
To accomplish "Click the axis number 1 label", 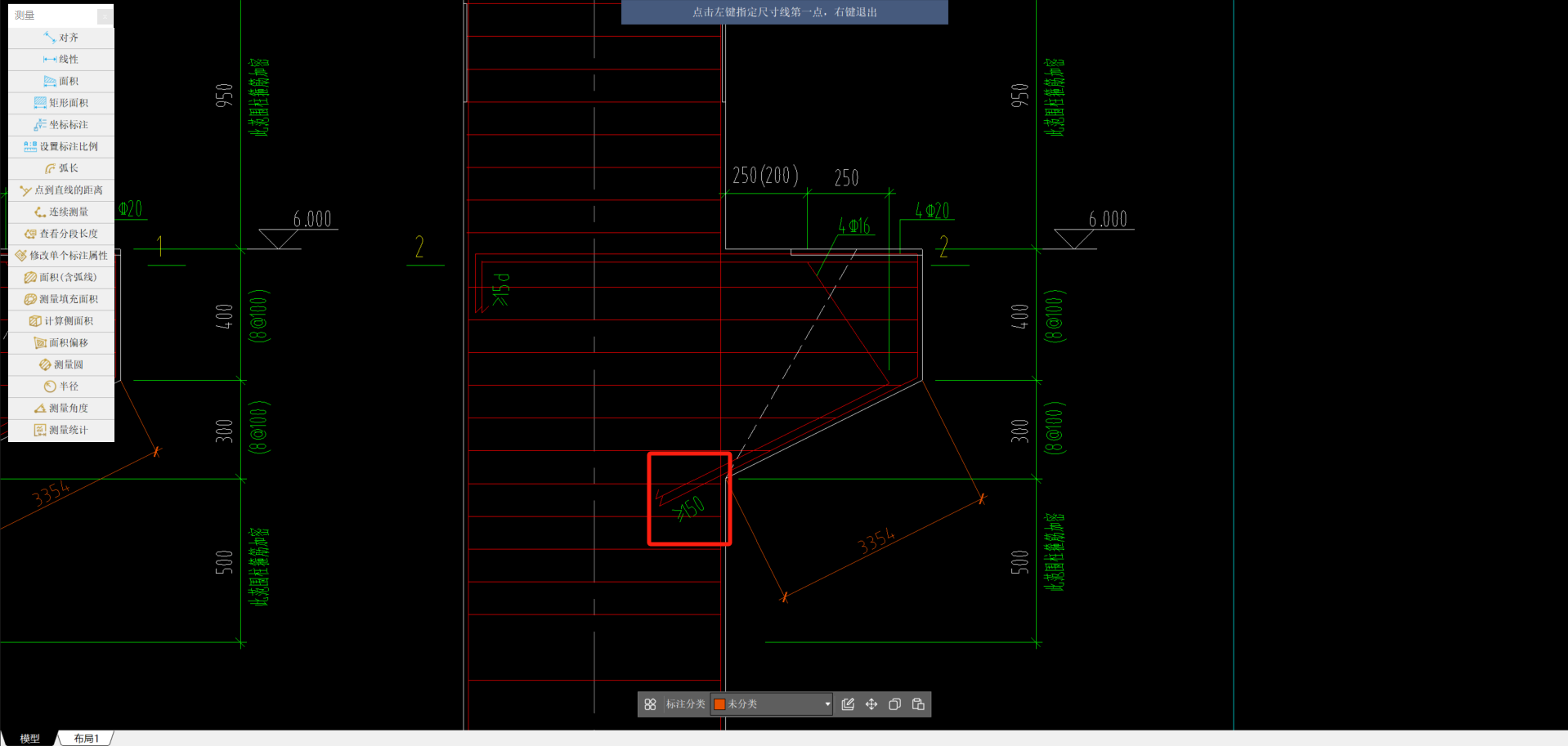I will [160, 247].
